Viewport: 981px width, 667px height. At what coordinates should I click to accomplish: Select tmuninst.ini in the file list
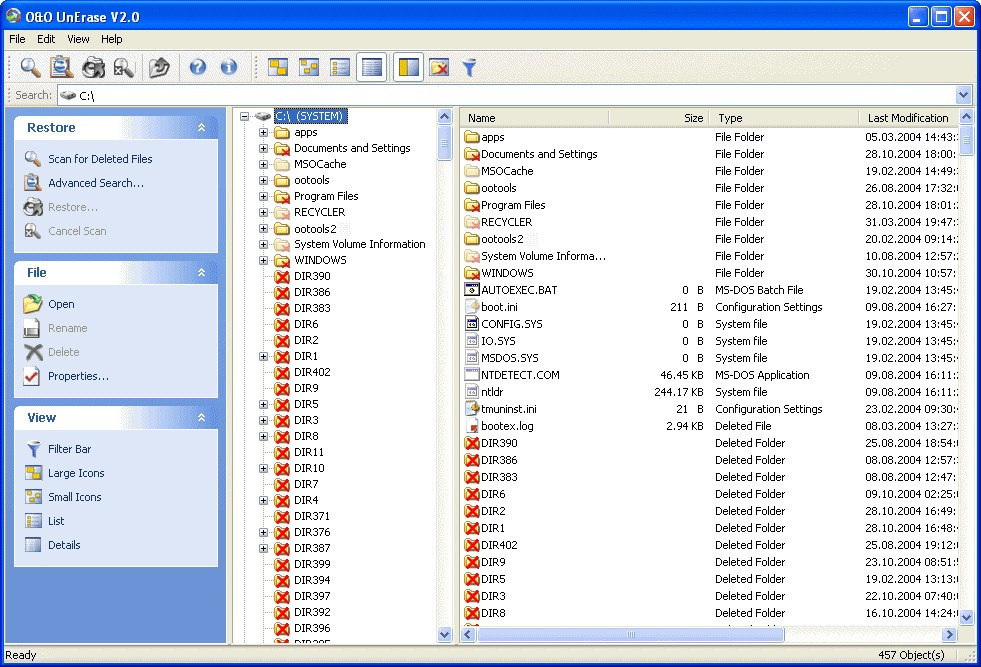509,409
